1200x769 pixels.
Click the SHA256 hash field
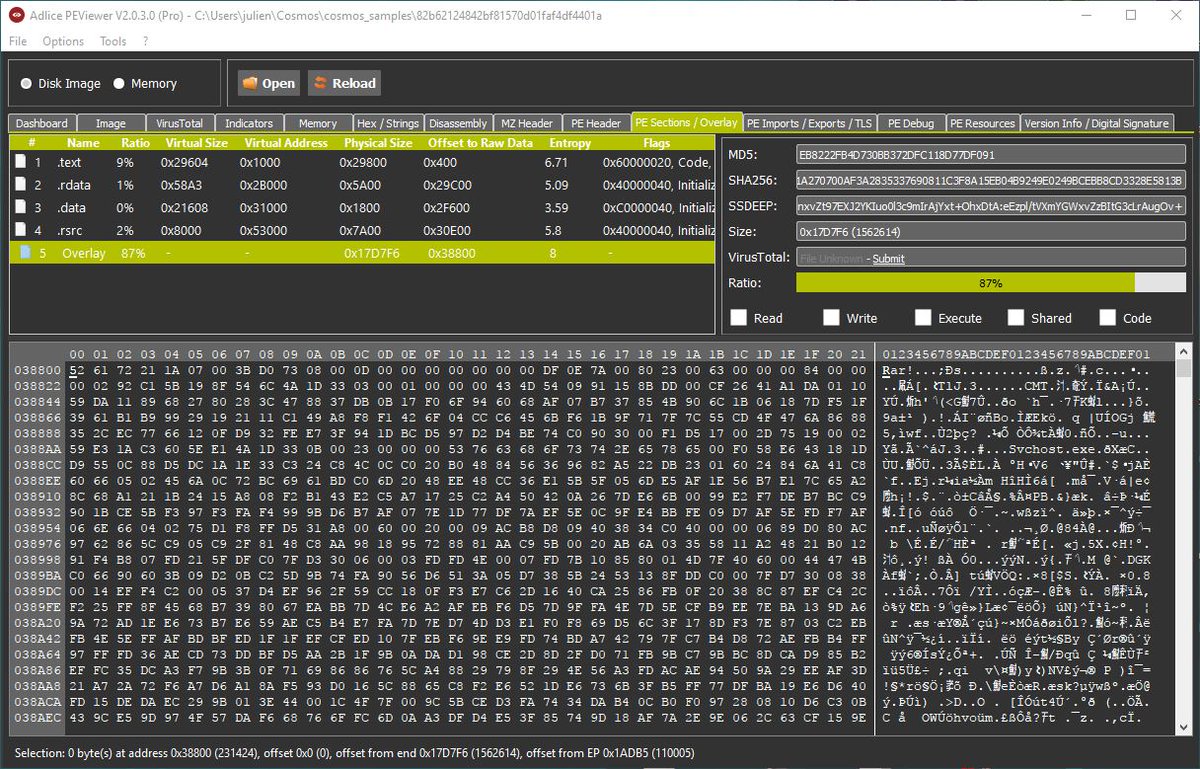pyautogui.click(x=991, y=181)
